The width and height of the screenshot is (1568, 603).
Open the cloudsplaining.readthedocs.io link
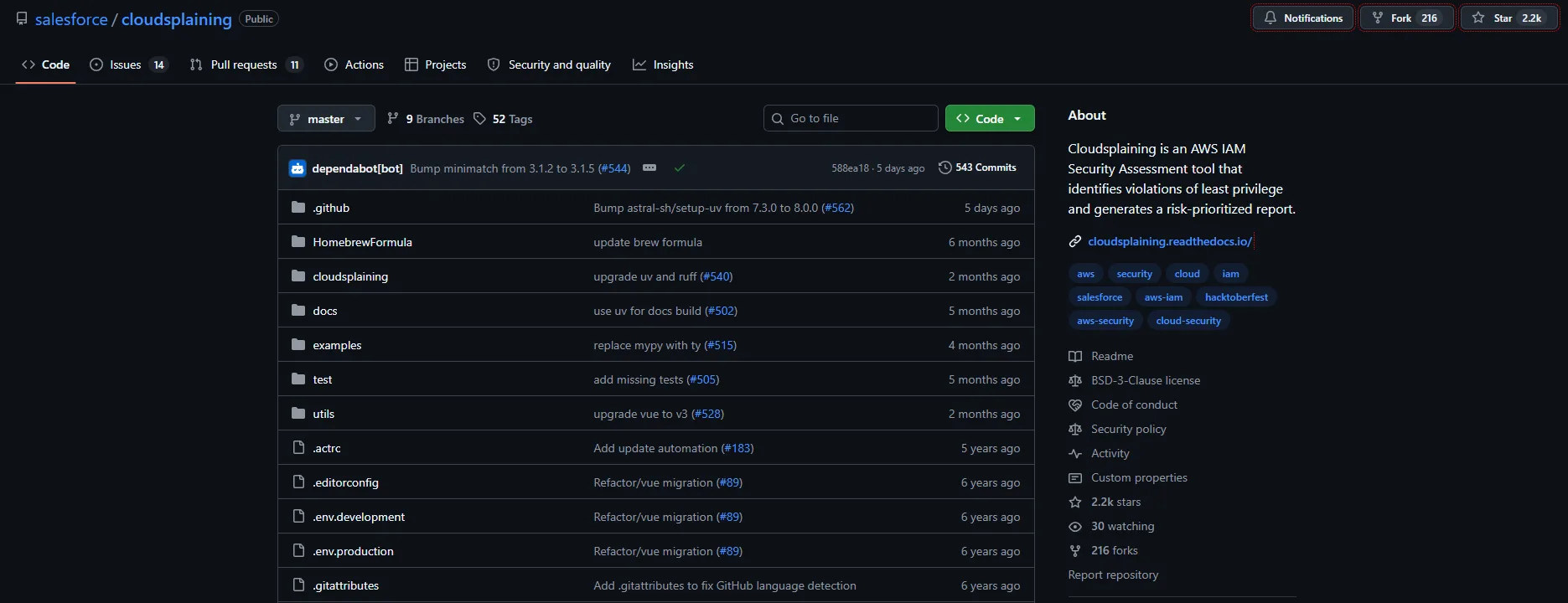[x=1169, y=241]
